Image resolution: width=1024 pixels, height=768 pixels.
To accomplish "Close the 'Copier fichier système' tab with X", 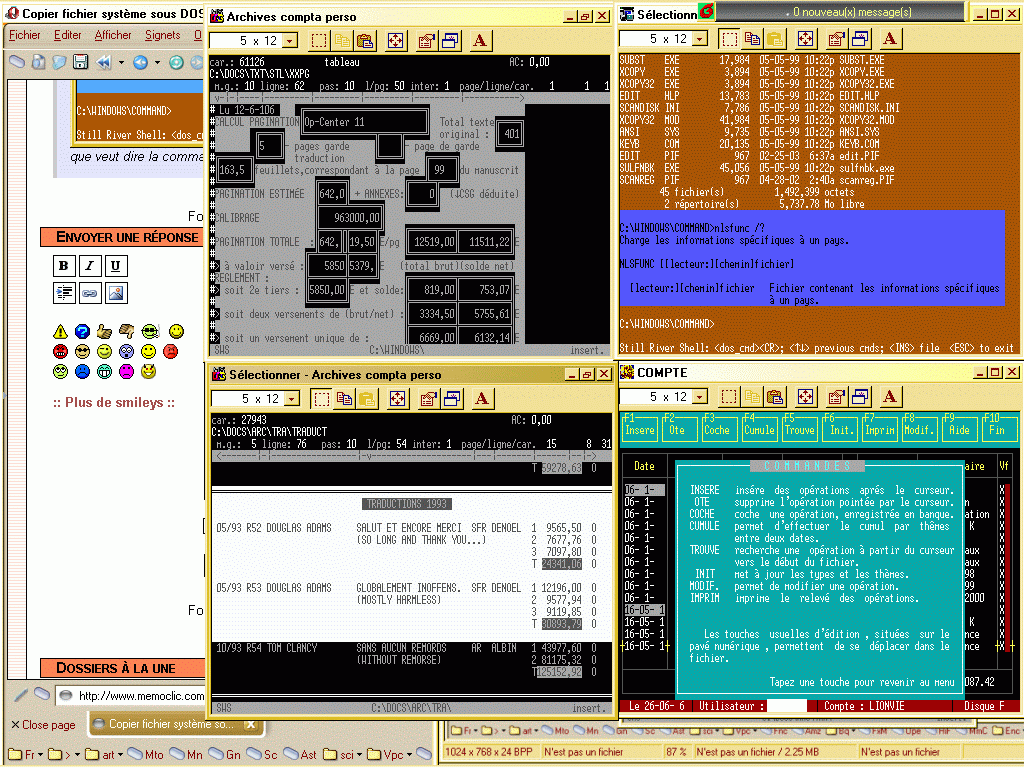I will pos(250,725).
